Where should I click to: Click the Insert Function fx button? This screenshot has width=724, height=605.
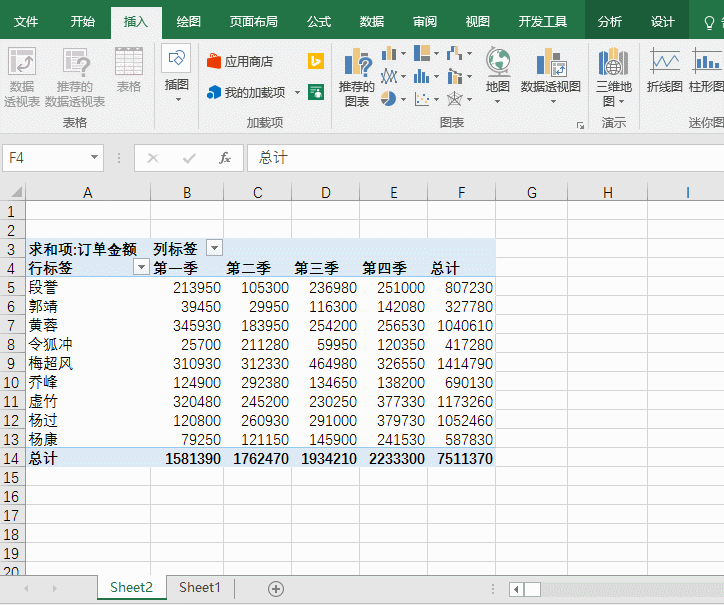coord(224,158)
